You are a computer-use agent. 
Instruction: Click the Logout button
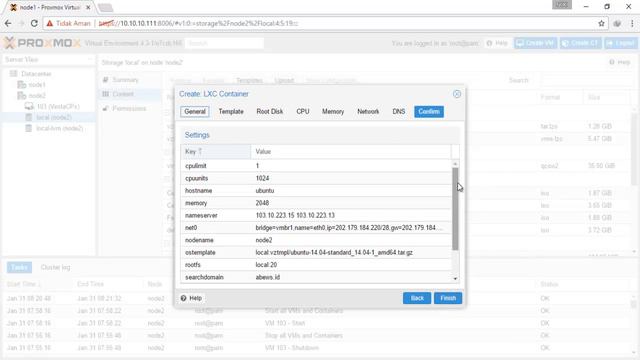(x=621, y=43)
